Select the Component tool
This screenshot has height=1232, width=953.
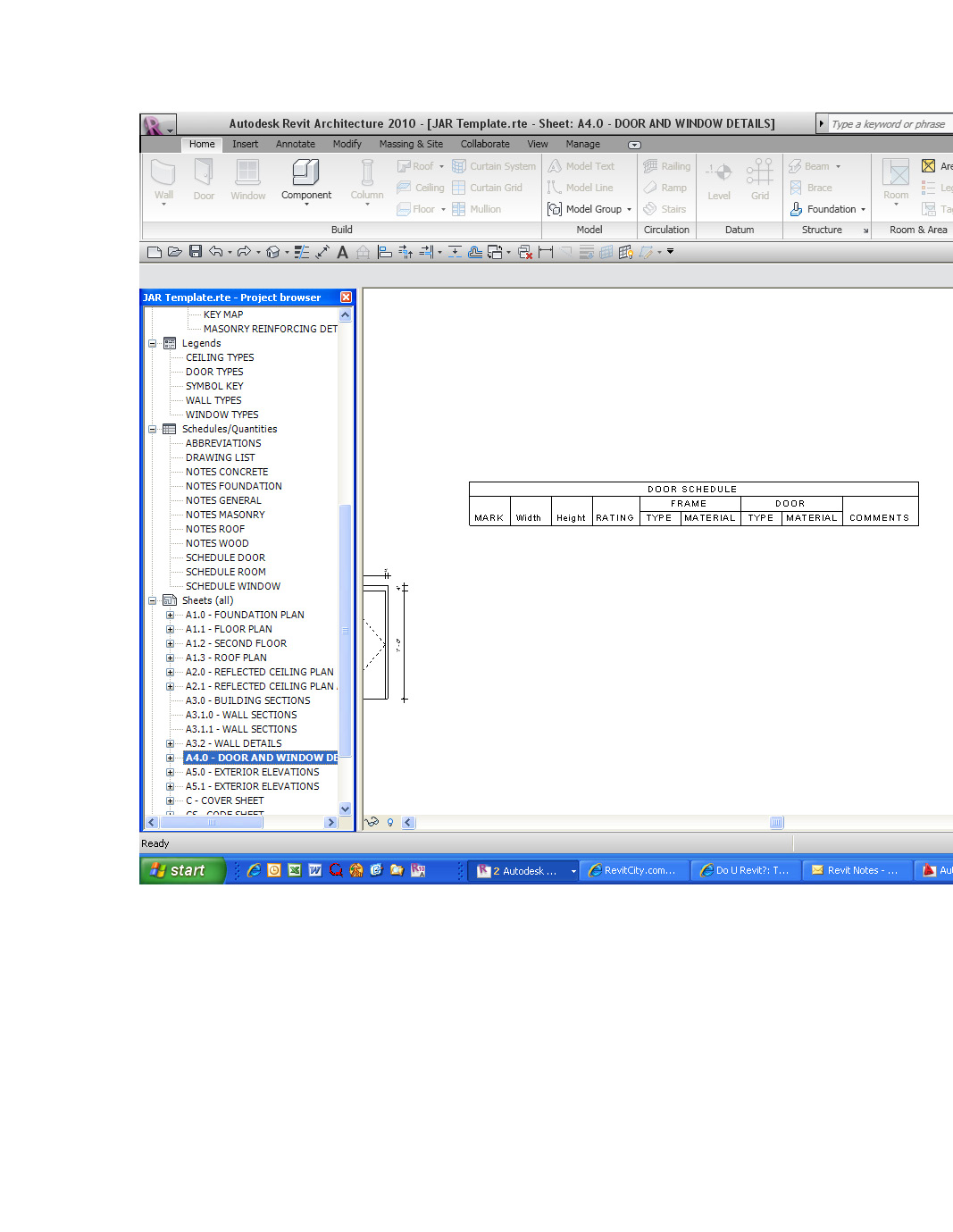click(x=306, y=180)
